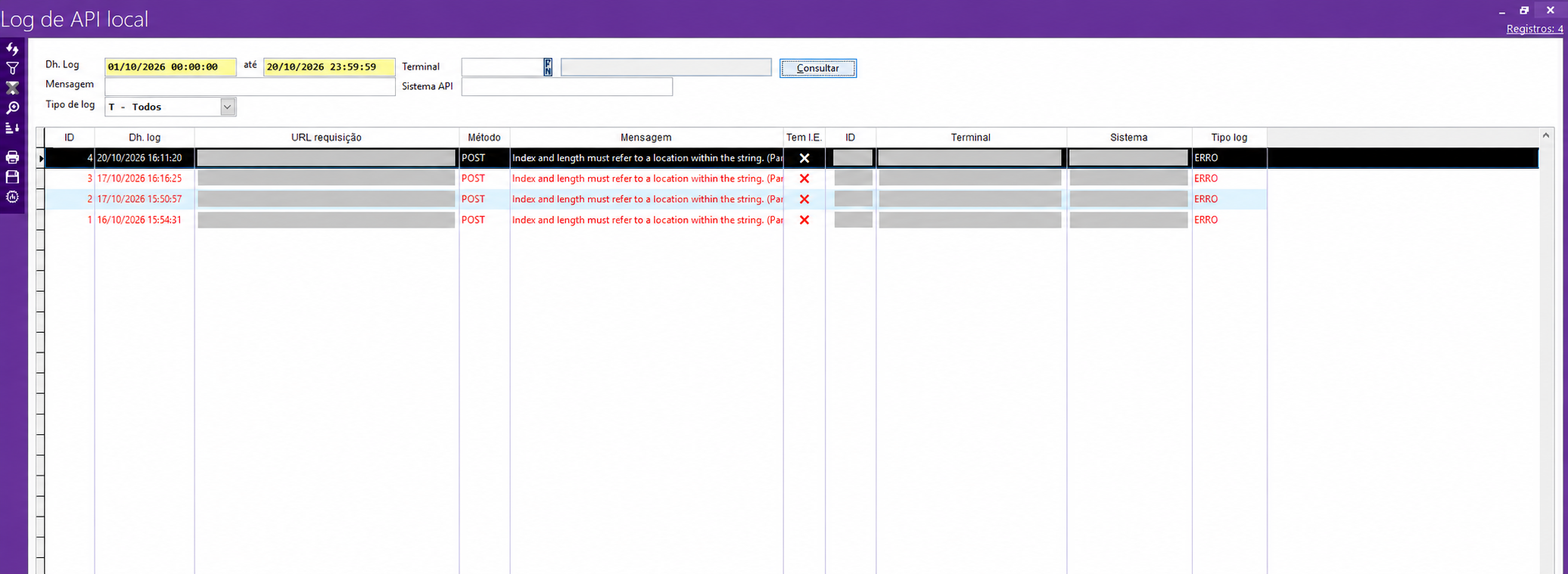Open the filter funnel icon
This screenshot has width=1568, height=574.
12,69
